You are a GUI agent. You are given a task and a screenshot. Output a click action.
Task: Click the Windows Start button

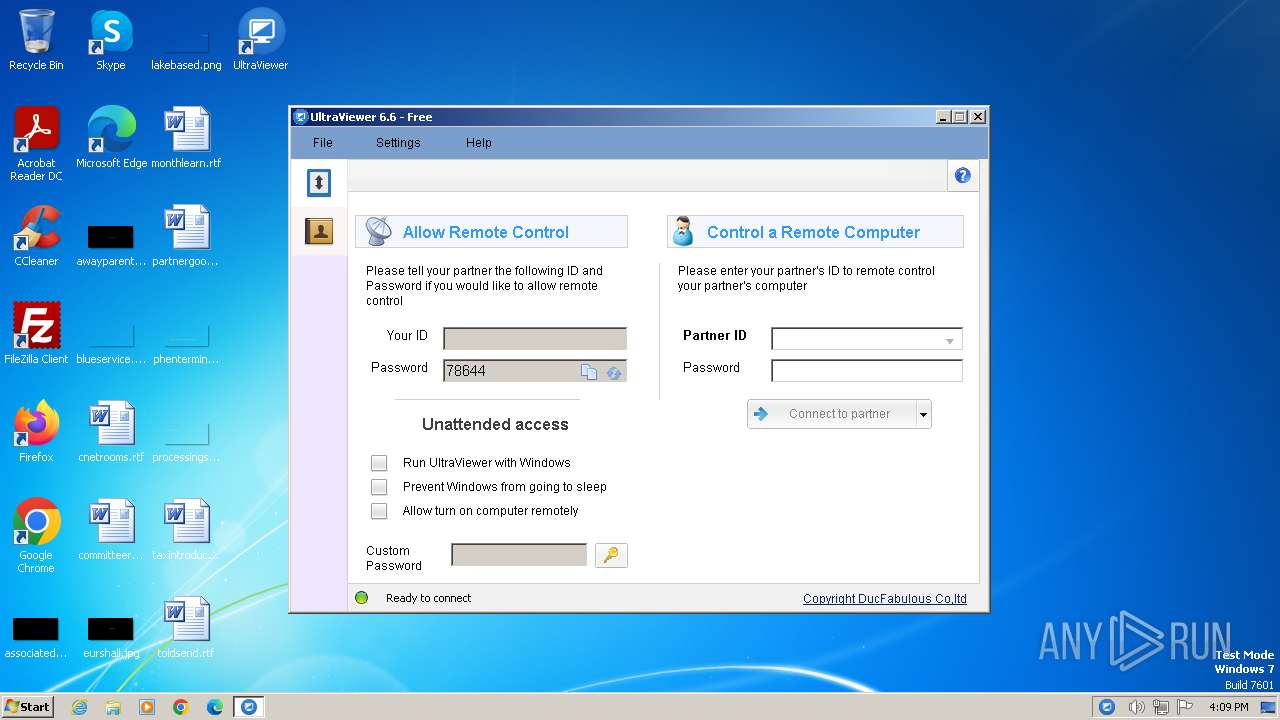28,707
